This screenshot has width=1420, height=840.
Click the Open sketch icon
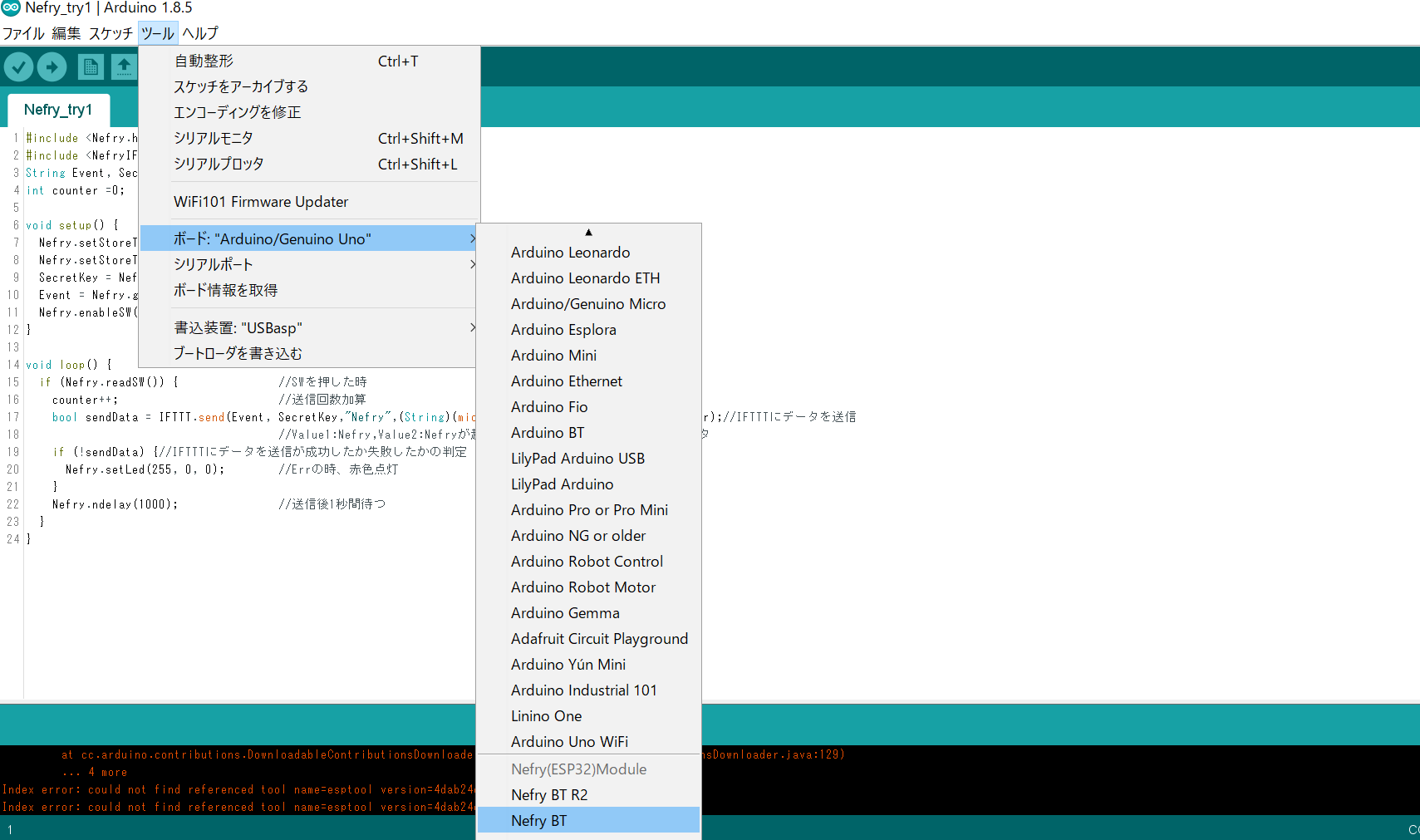coord(124,66)
